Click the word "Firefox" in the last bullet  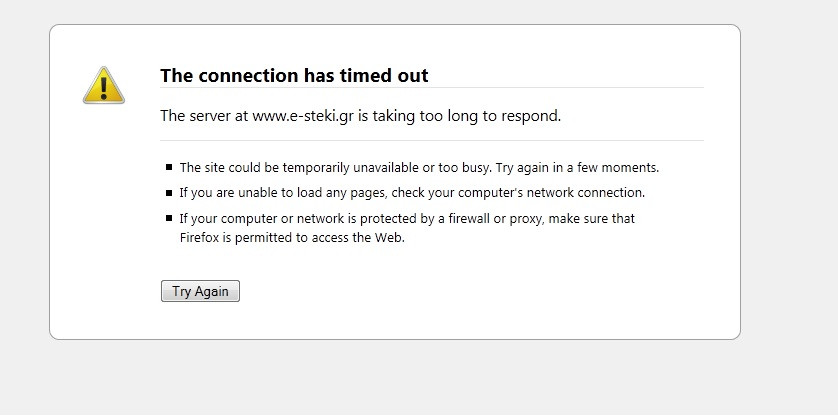click(199, 238)
